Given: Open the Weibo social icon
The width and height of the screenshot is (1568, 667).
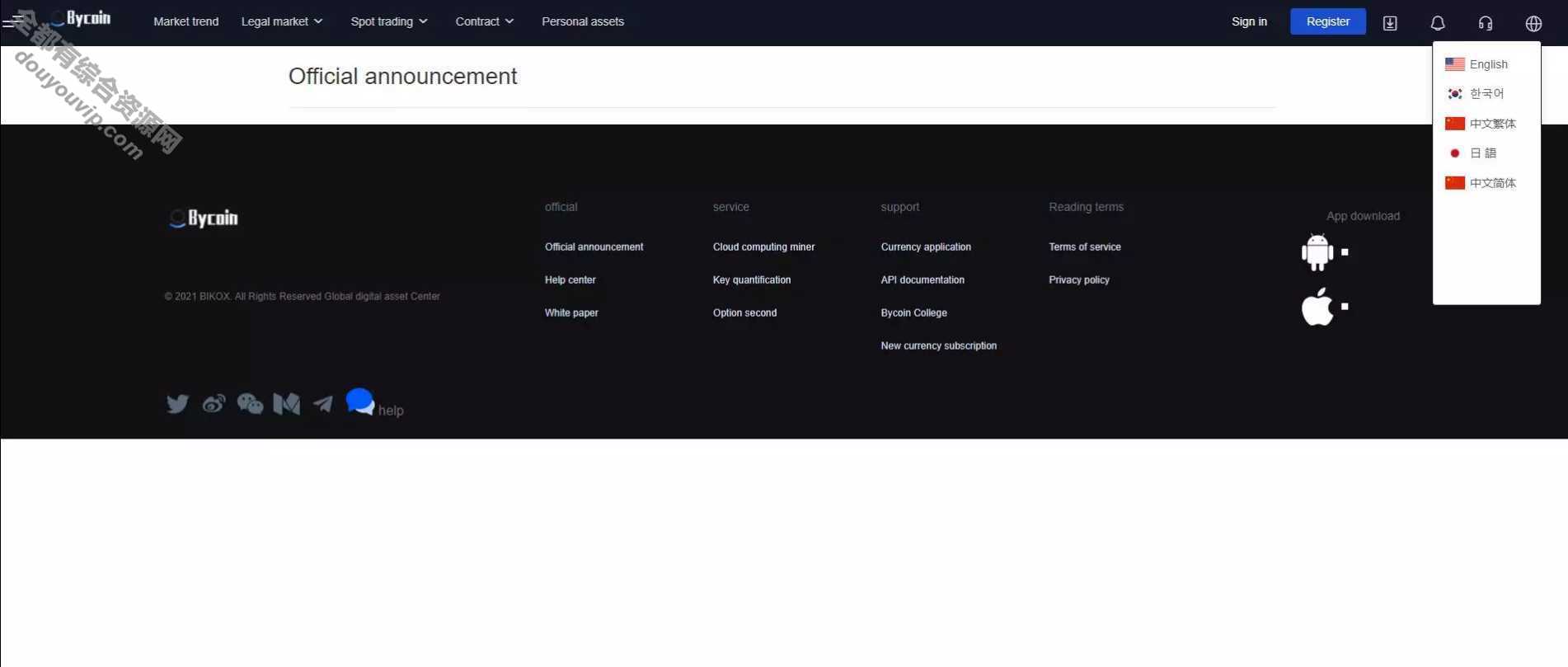Looking at the screenshot, I should point(214,403).
